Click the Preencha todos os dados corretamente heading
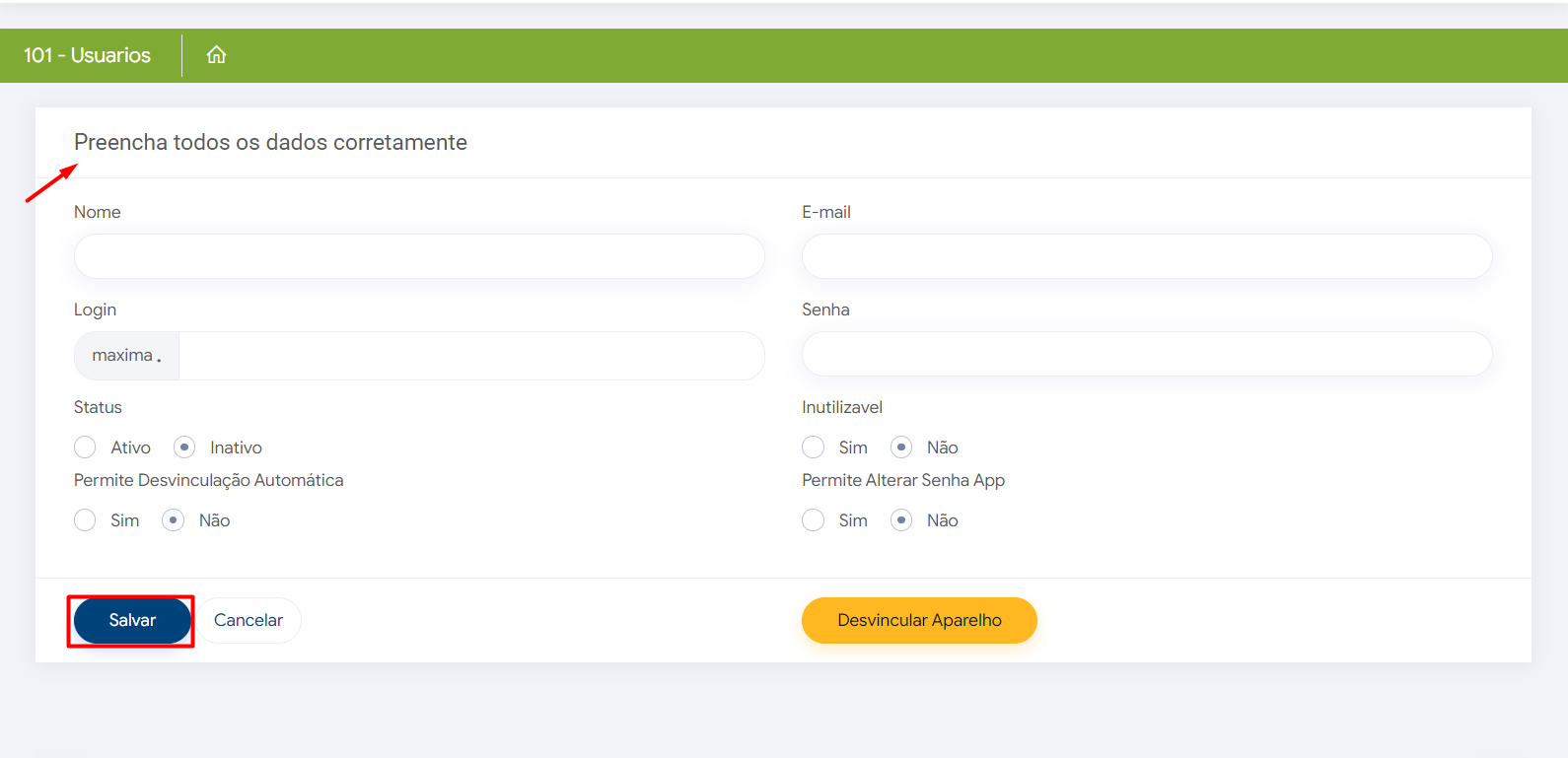The height and width of the screenshot is (758, 1568). [x=270, y=142]
